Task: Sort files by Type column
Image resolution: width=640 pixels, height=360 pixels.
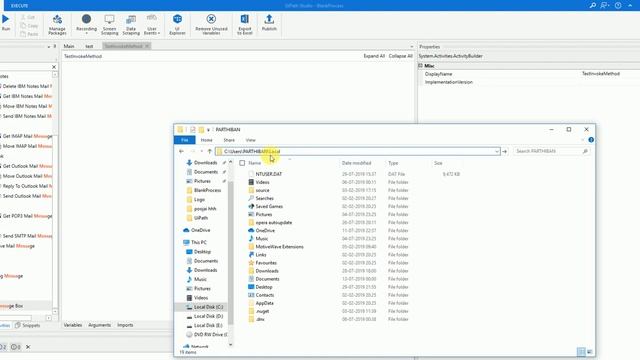Action: tap(393, 163)
